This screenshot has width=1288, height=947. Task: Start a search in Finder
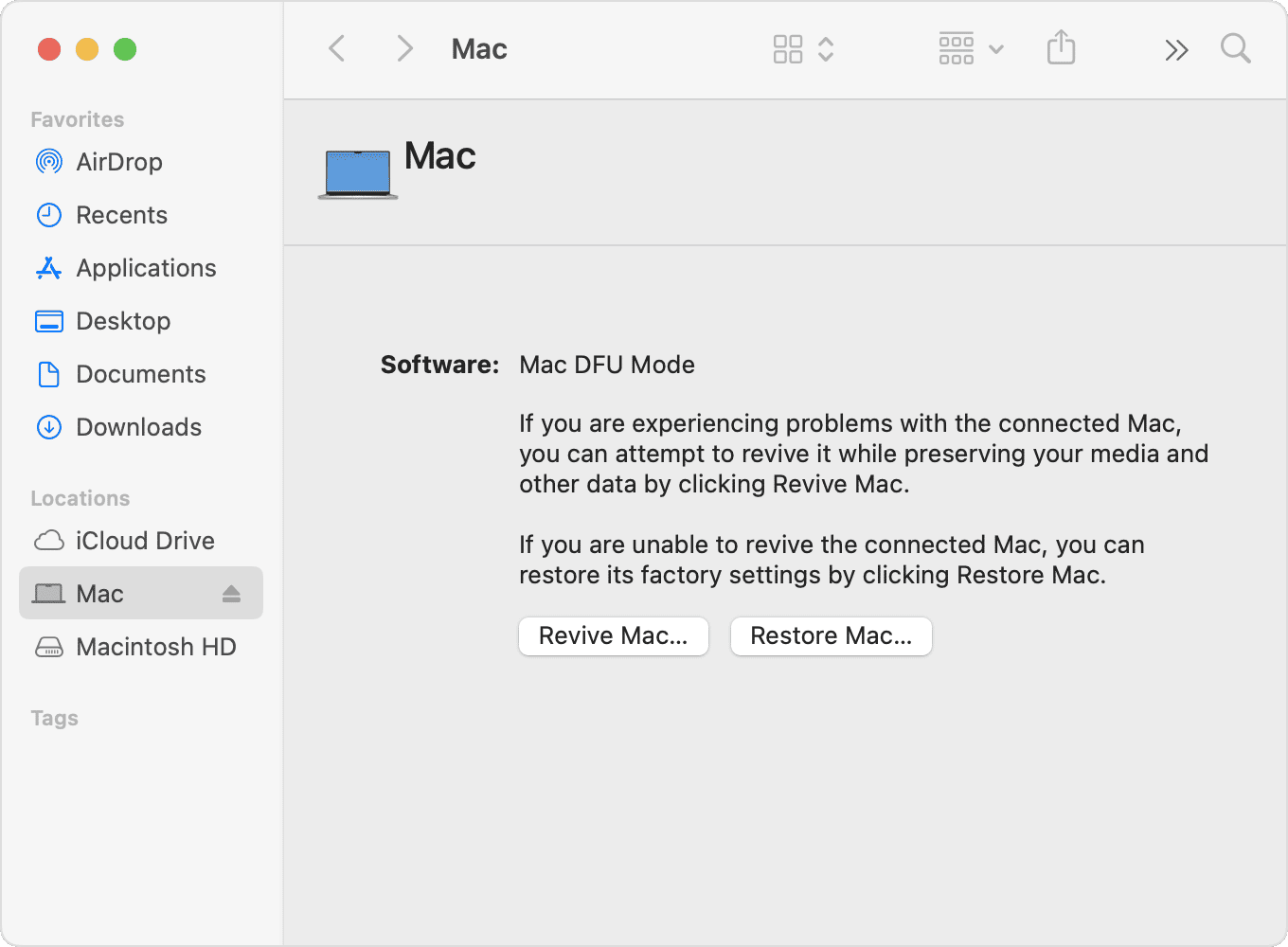click(x=1235, y=48)
